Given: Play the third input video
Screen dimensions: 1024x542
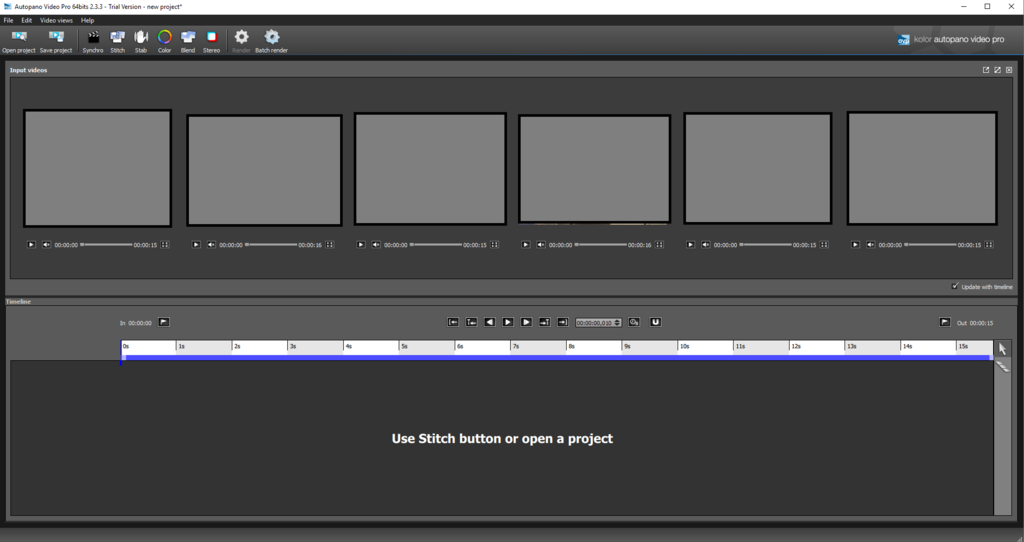Looking at the screenshot, I should click(x=360, y=245).
